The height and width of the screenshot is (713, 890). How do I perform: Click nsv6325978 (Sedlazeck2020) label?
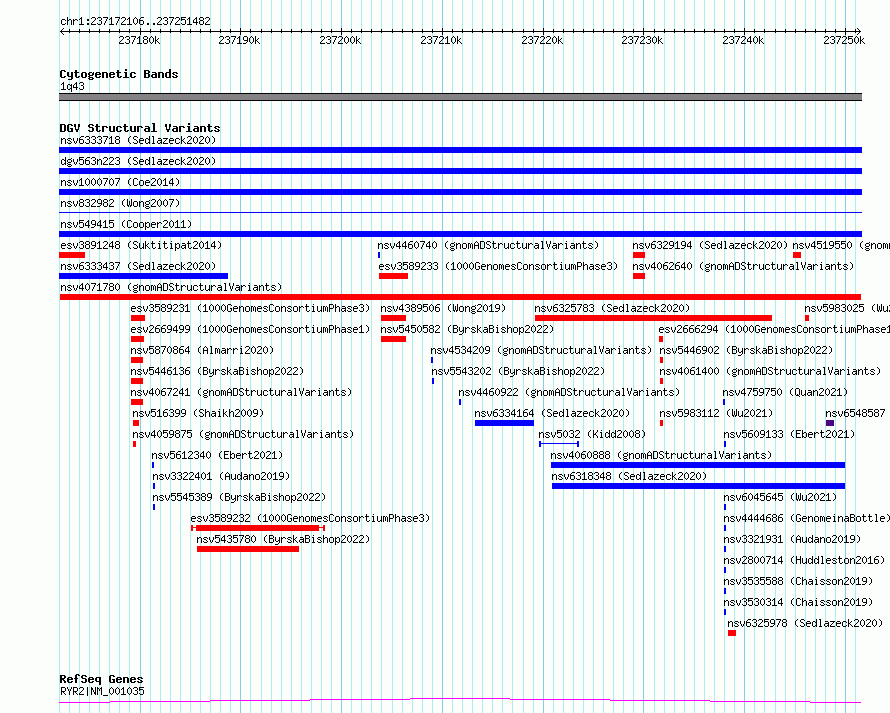coord(805,623)
